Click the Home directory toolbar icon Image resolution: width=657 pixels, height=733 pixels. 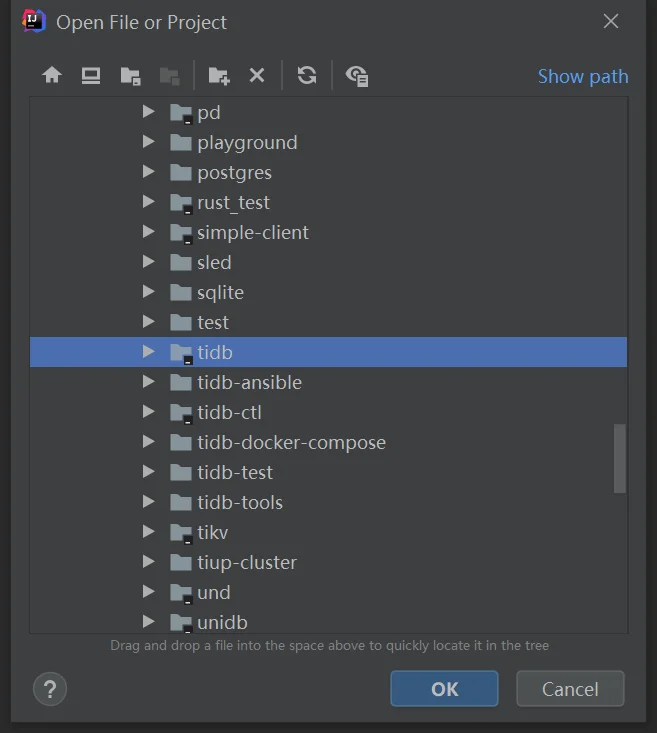point(52,75)
